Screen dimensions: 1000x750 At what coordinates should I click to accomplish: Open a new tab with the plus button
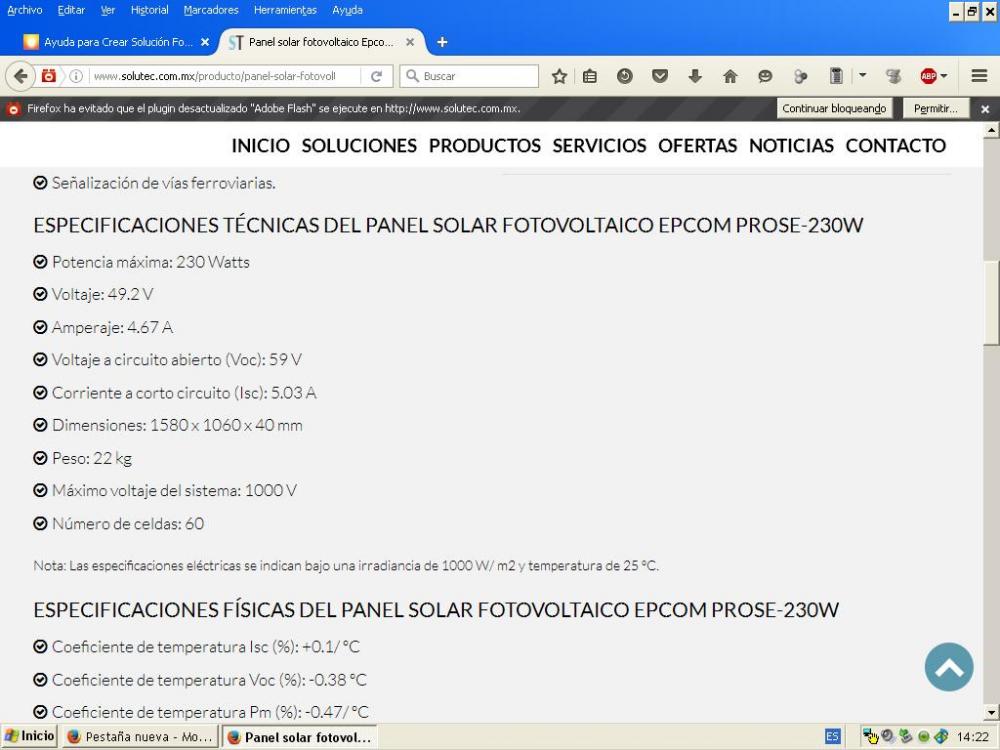coord(442,42)
